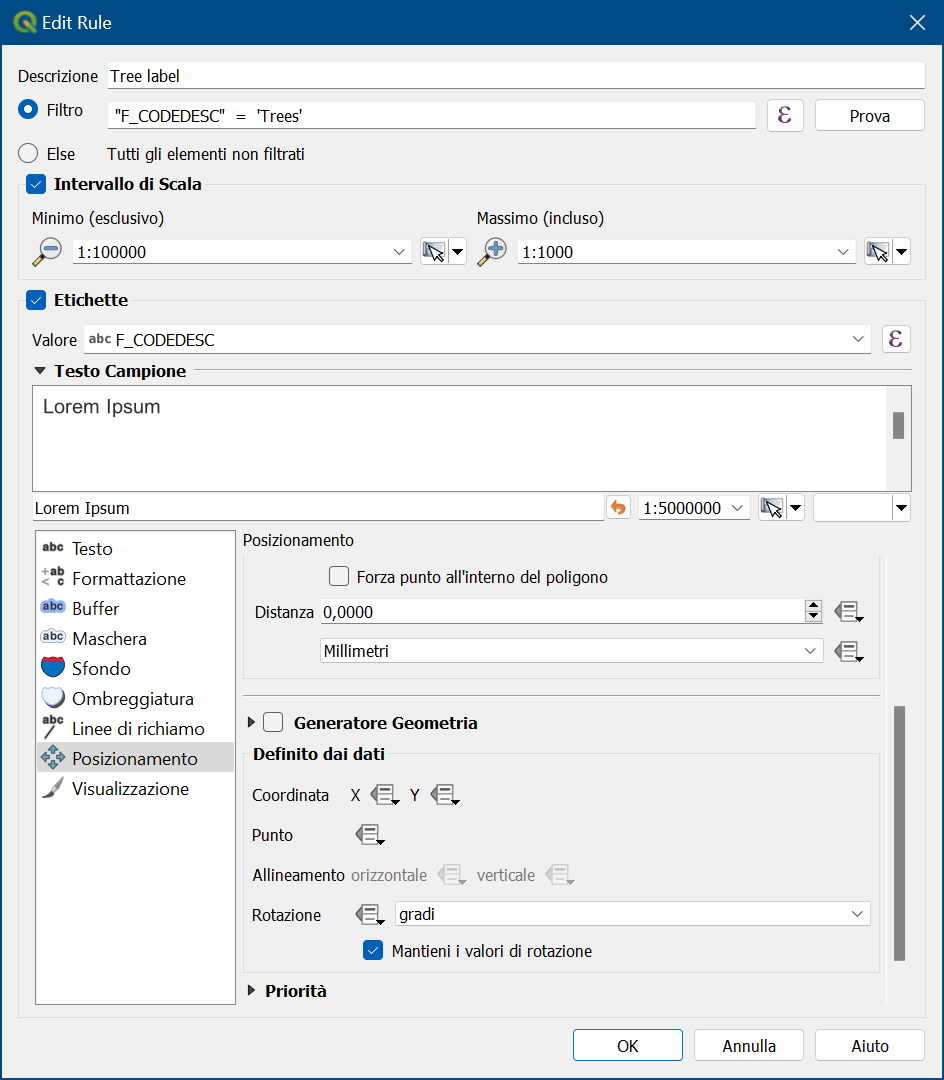
Task: Open data-defined override for Rotazione
Action: [370, 915]
